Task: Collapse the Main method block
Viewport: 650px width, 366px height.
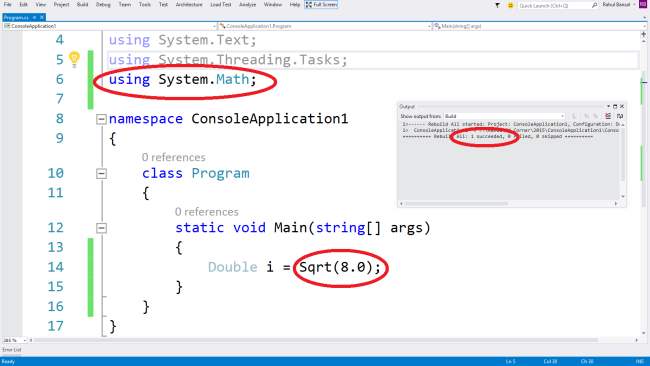Action: click(x=101, y=228)
